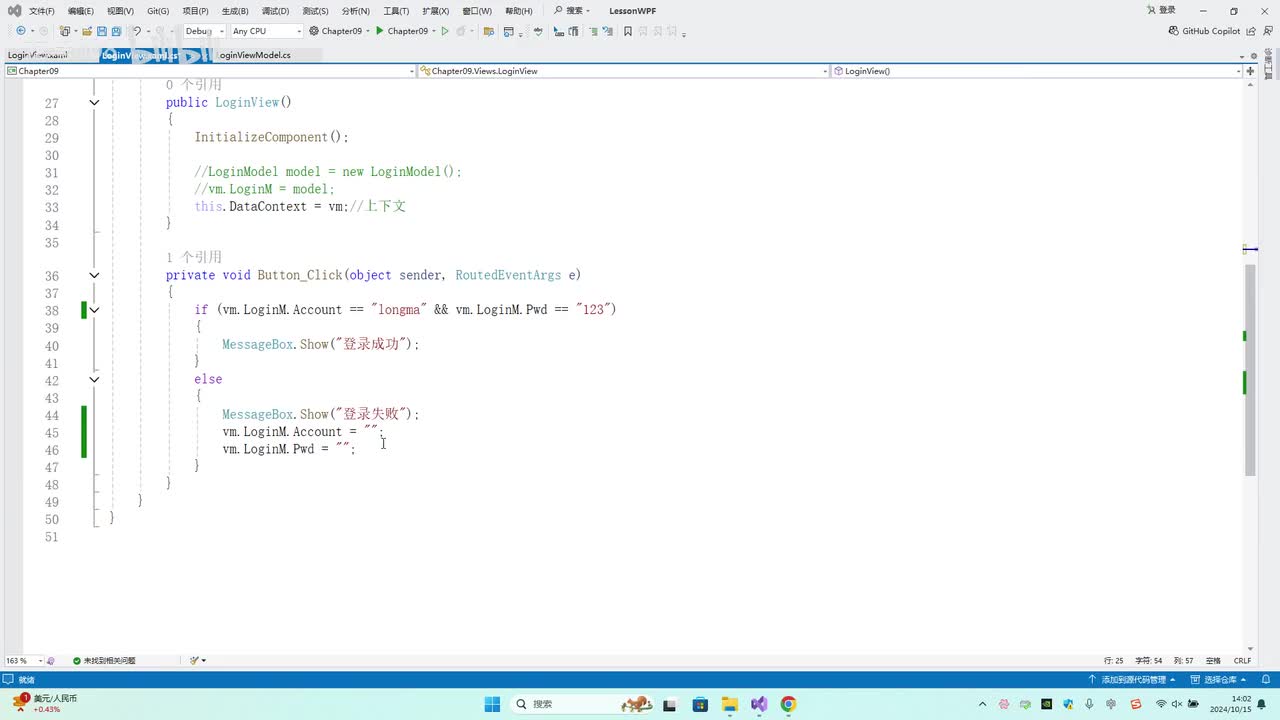Click the 搜索 box in the title bar
This screenshot has height=720, width=1280.
(572, 11)
